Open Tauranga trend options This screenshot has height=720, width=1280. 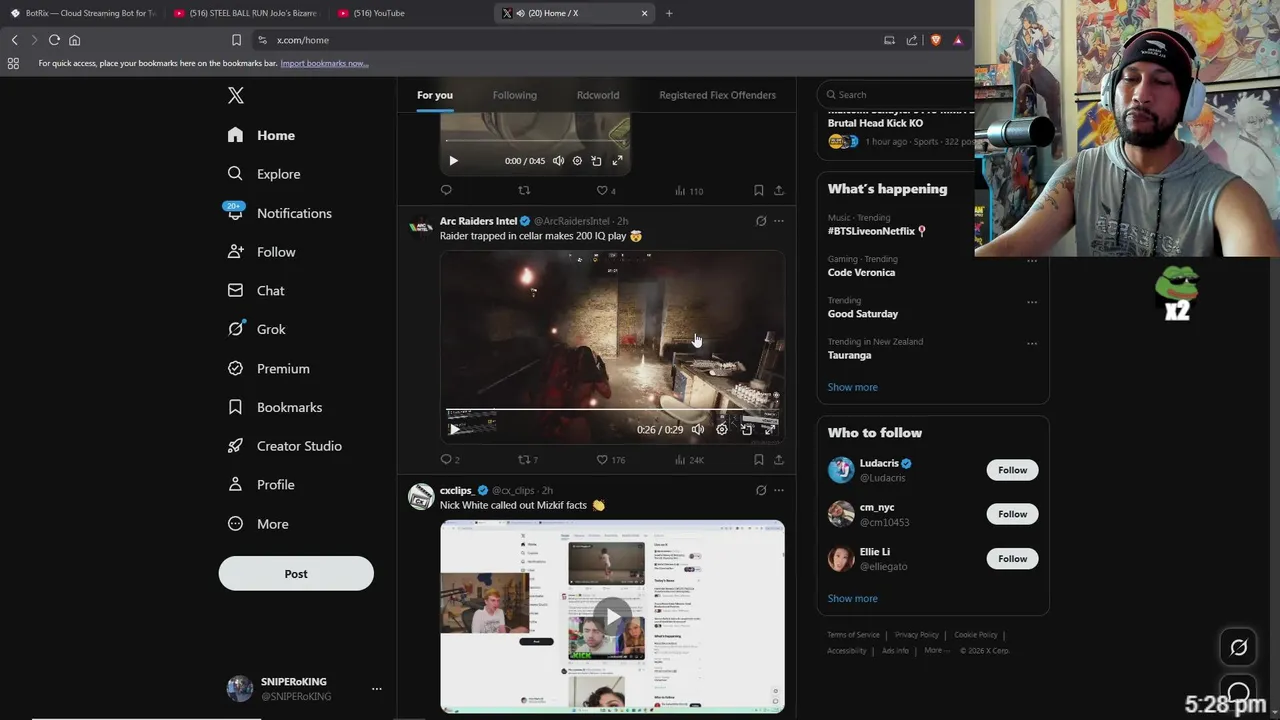1032,343
